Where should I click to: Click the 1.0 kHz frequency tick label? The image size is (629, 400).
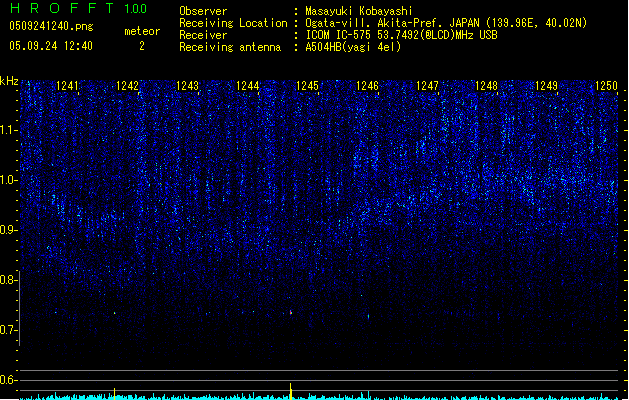click(x=8, y=180)
